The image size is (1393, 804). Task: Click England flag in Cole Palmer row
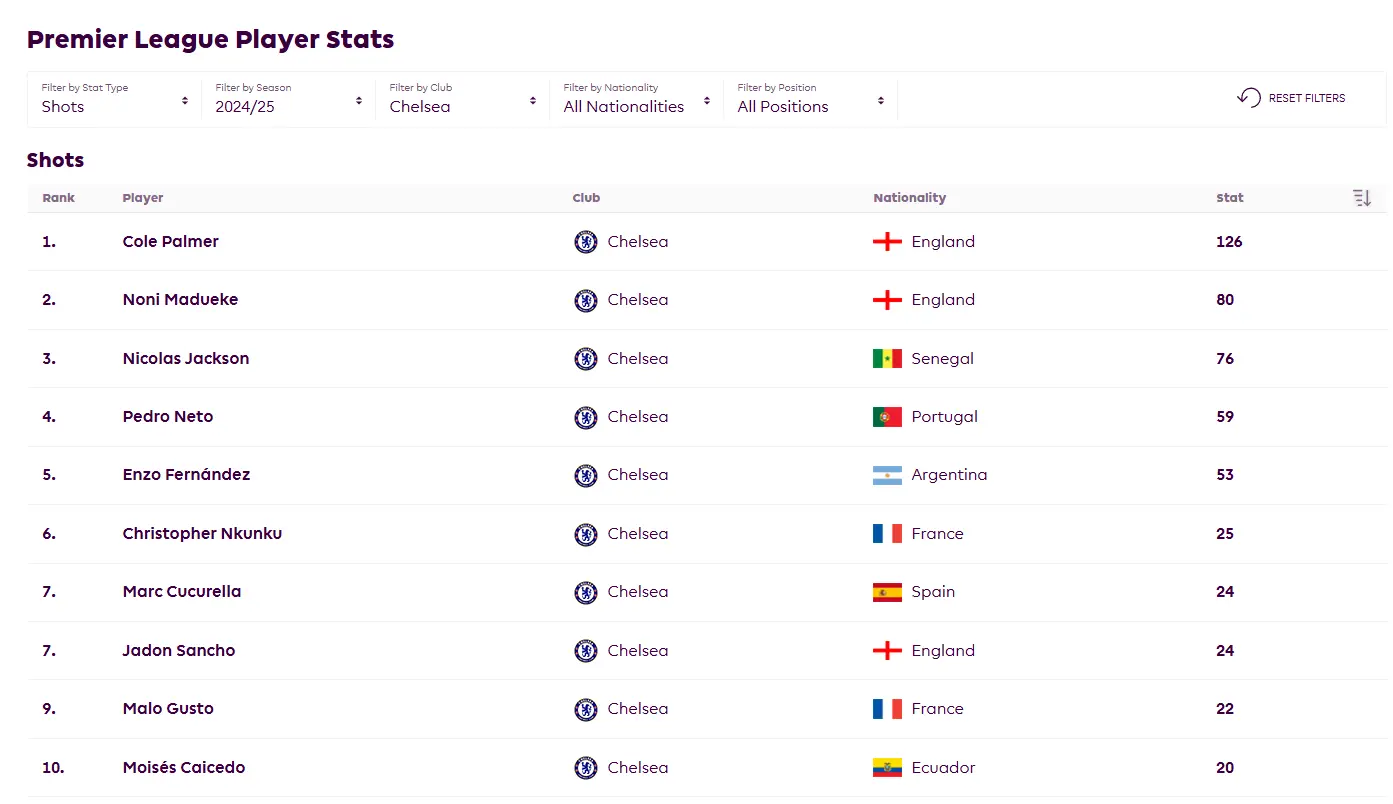point(887,242)
